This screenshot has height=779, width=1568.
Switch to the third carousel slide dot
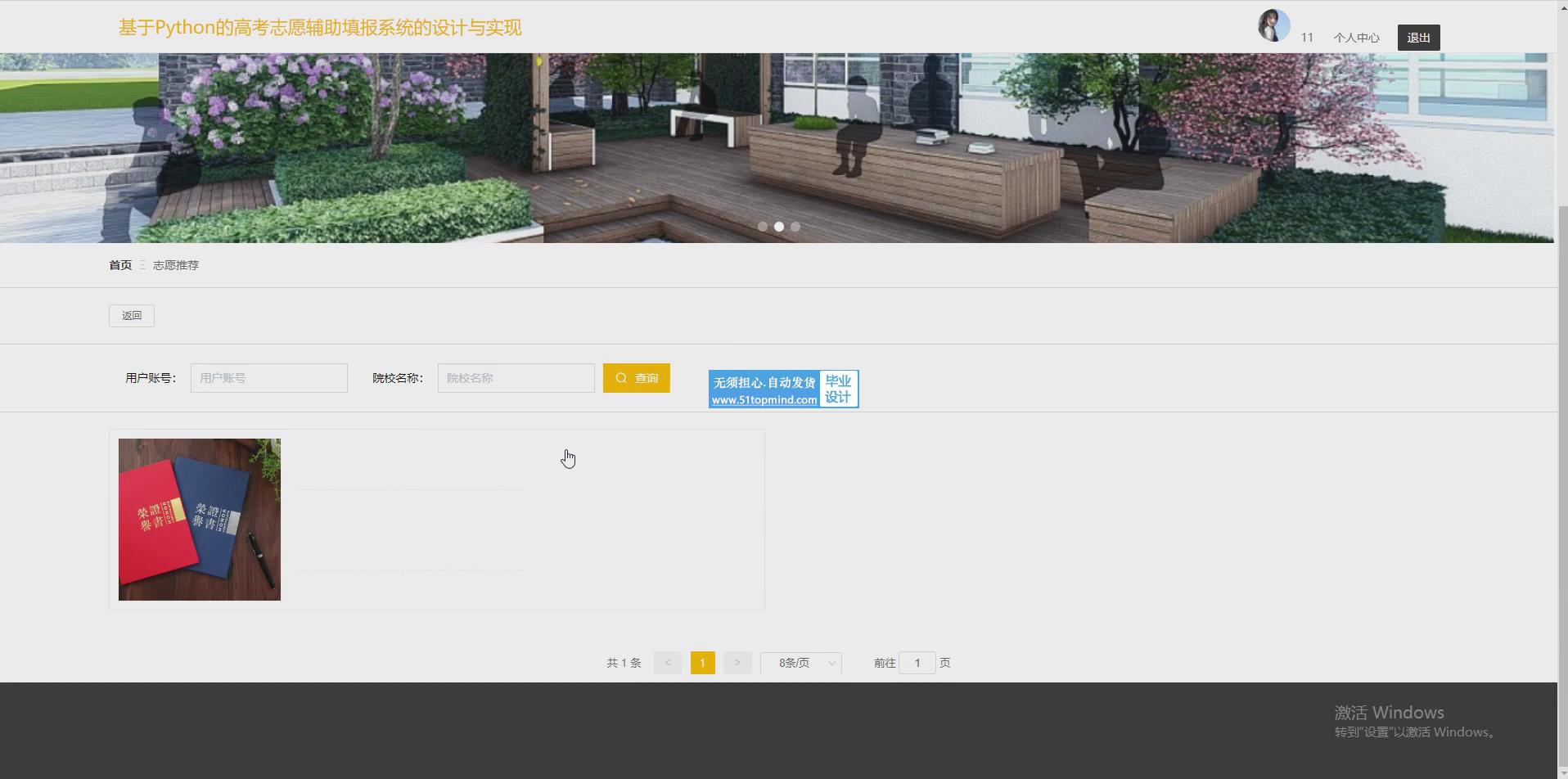click(795, 227)
